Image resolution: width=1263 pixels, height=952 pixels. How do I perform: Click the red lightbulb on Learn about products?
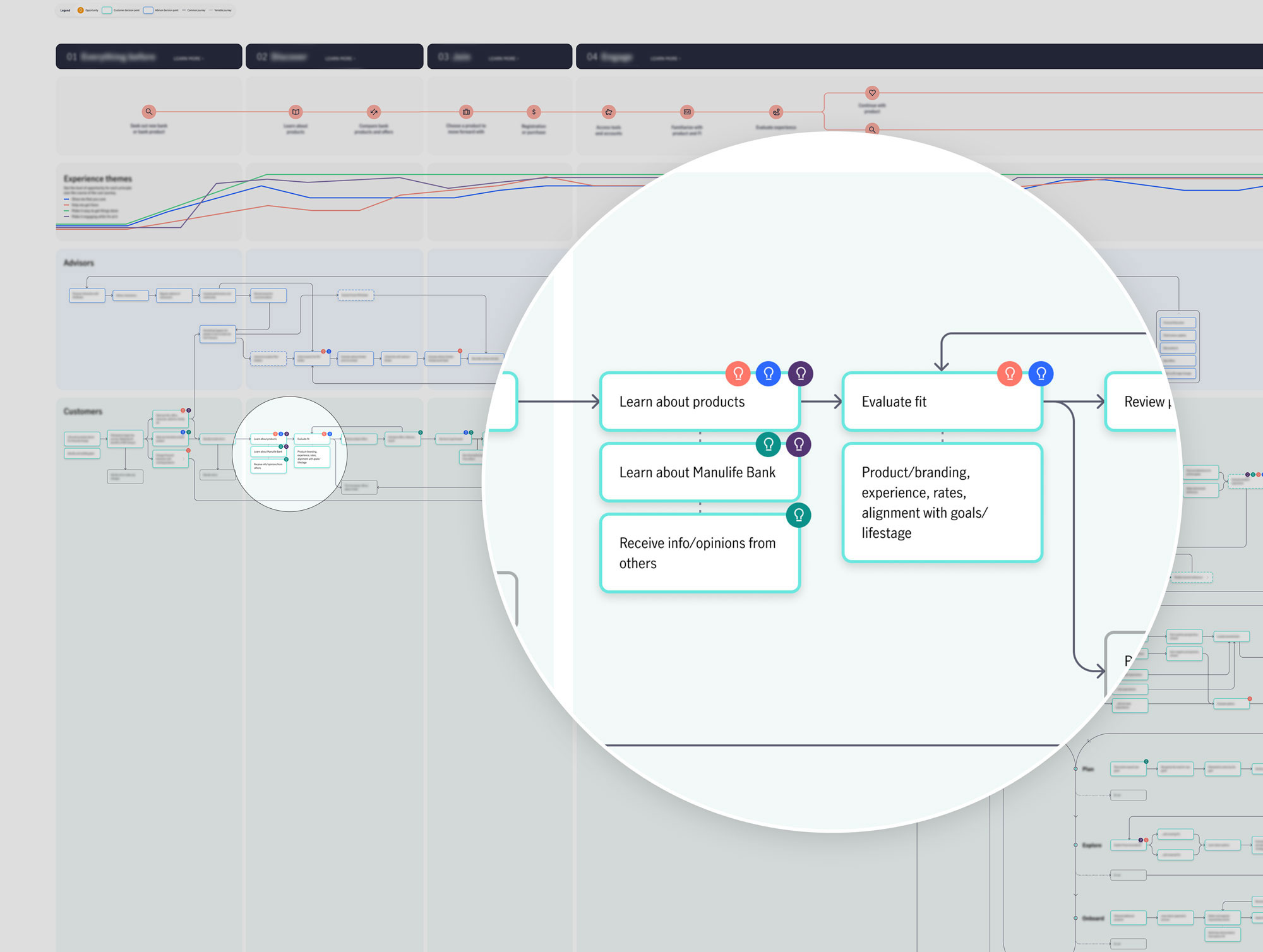(738, 374)
